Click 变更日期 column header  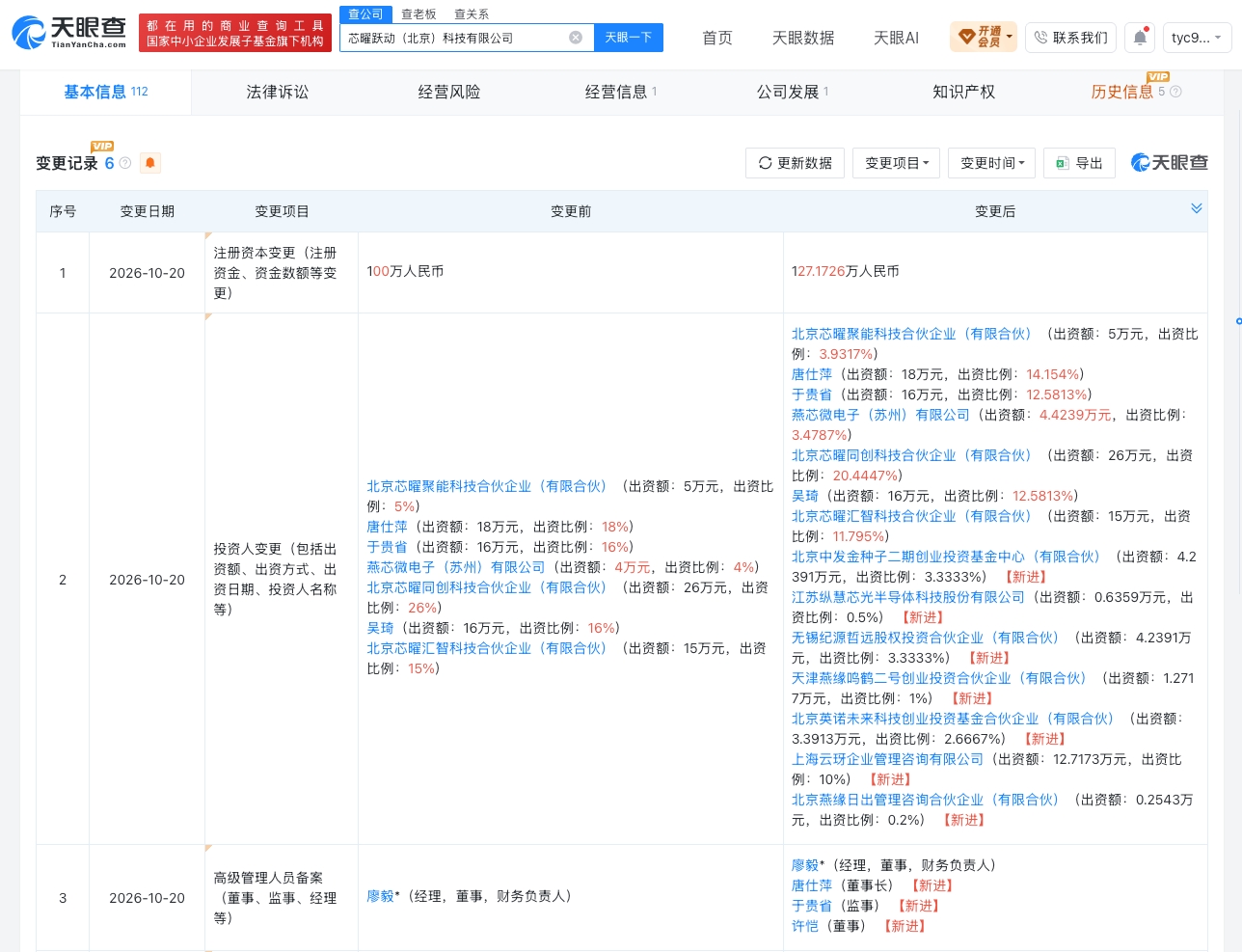pyautogui.click(x=147, y=211)
